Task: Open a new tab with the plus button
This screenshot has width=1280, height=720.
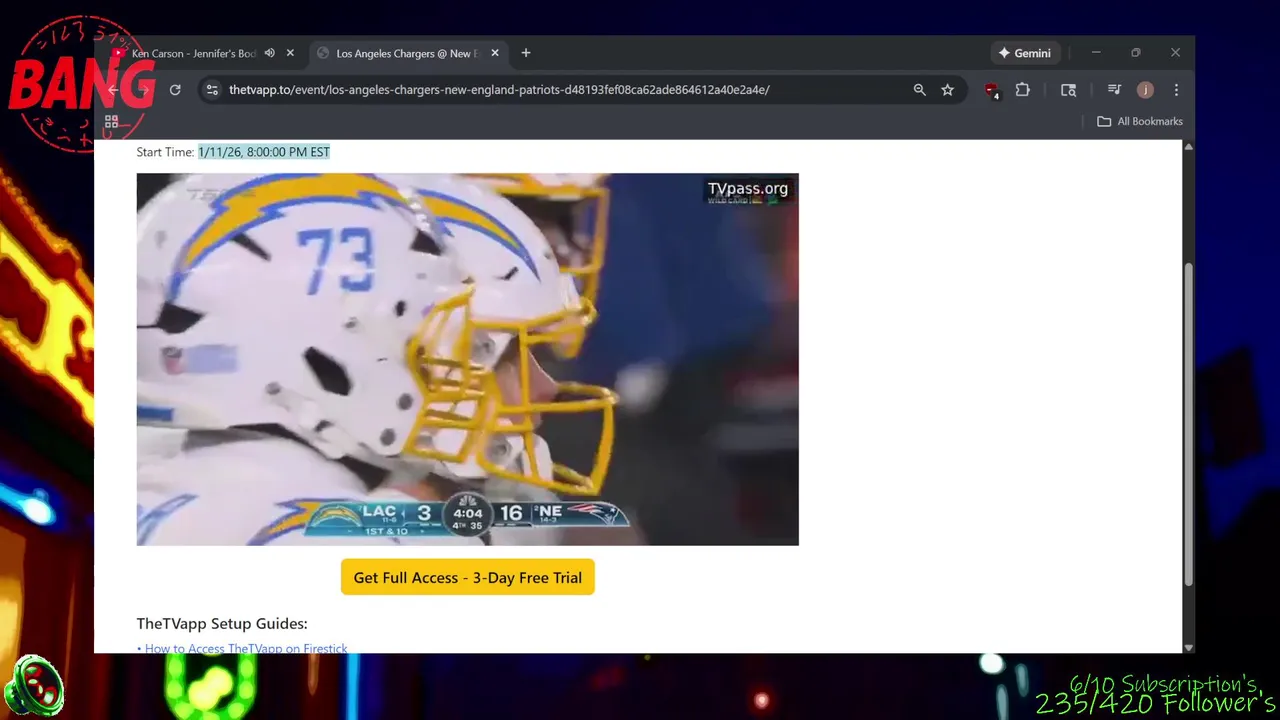Action: [x=526, y=53]
